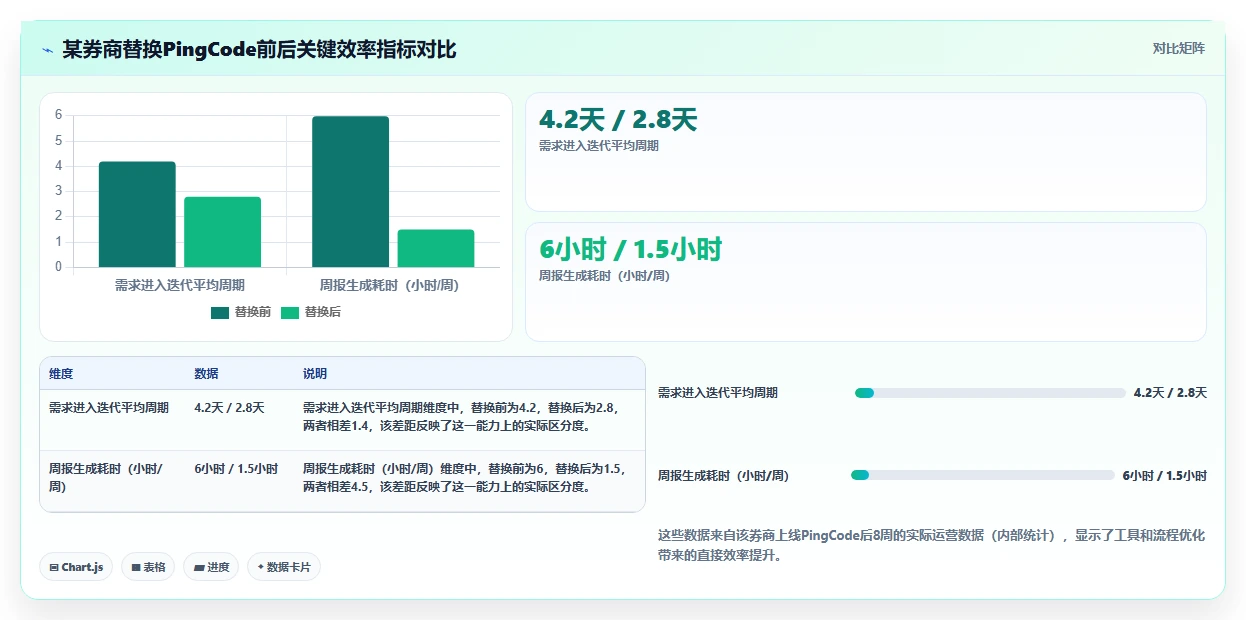
Task: Click the tall dark bar for 周报生成耗时
Action: click(x=350, y=191)
